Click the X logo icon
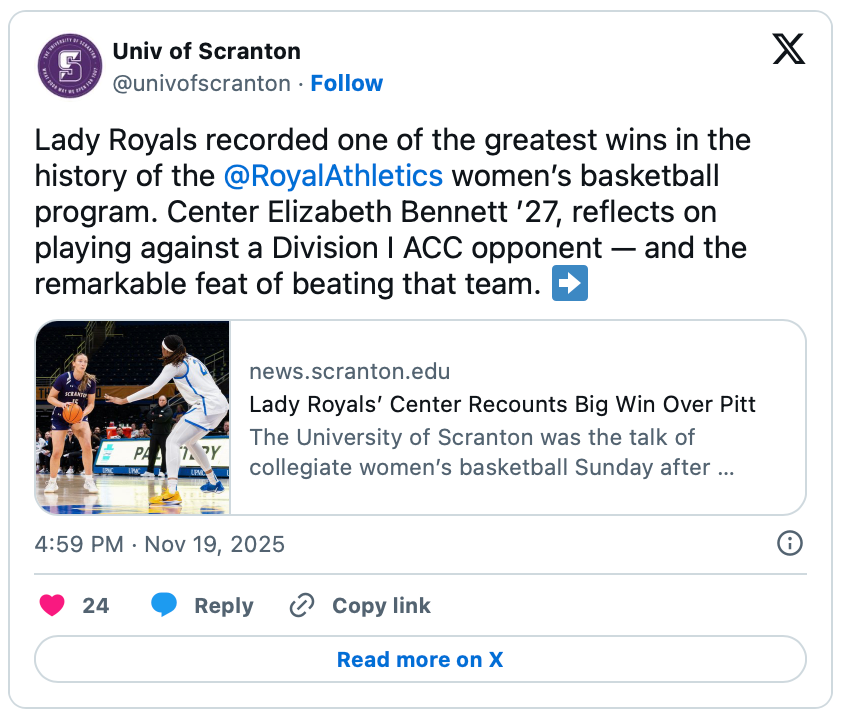844x728 pixels. coord(788,49)
